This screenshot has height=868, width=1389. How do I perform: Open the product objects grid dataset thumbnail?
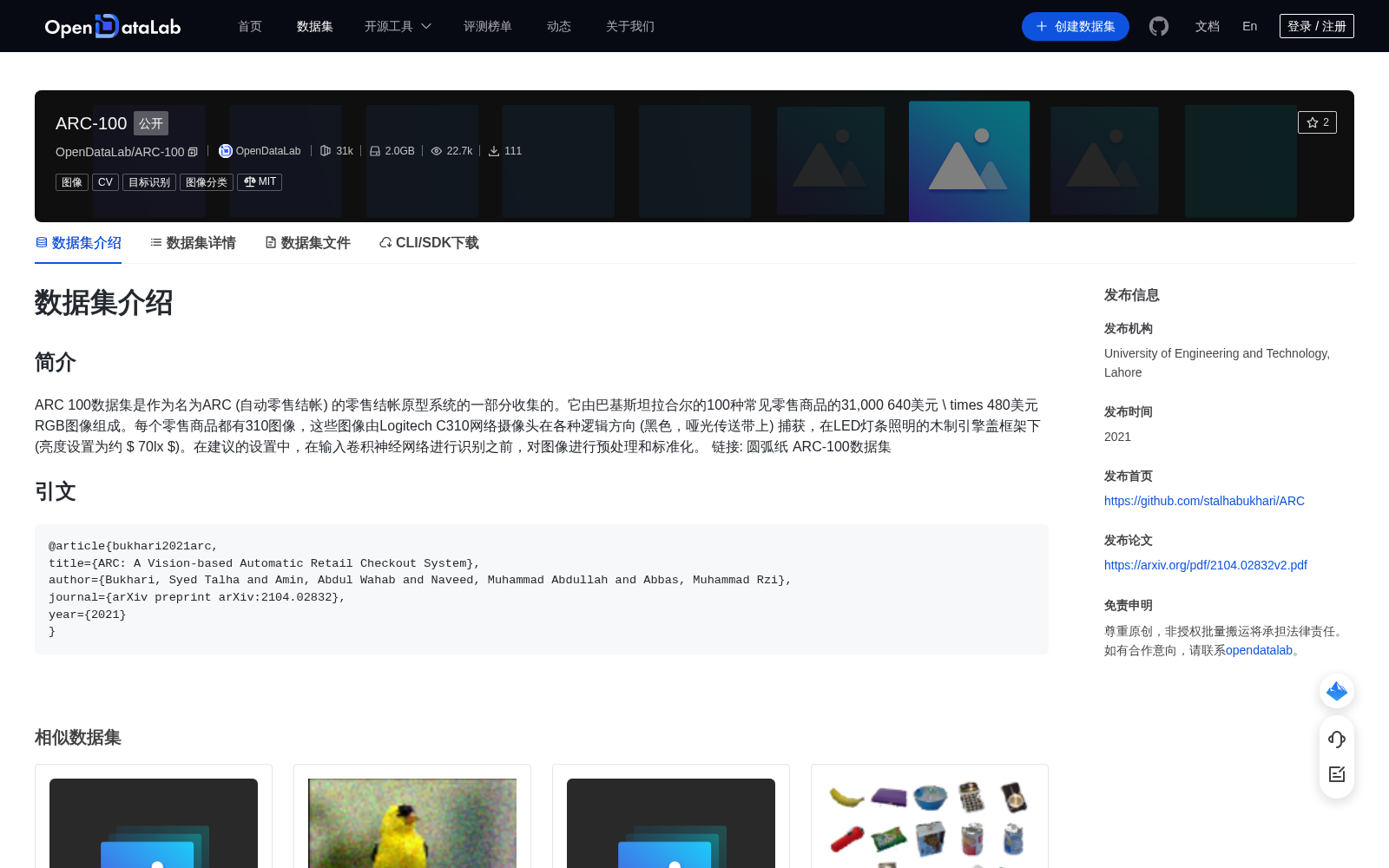[930, 823]
